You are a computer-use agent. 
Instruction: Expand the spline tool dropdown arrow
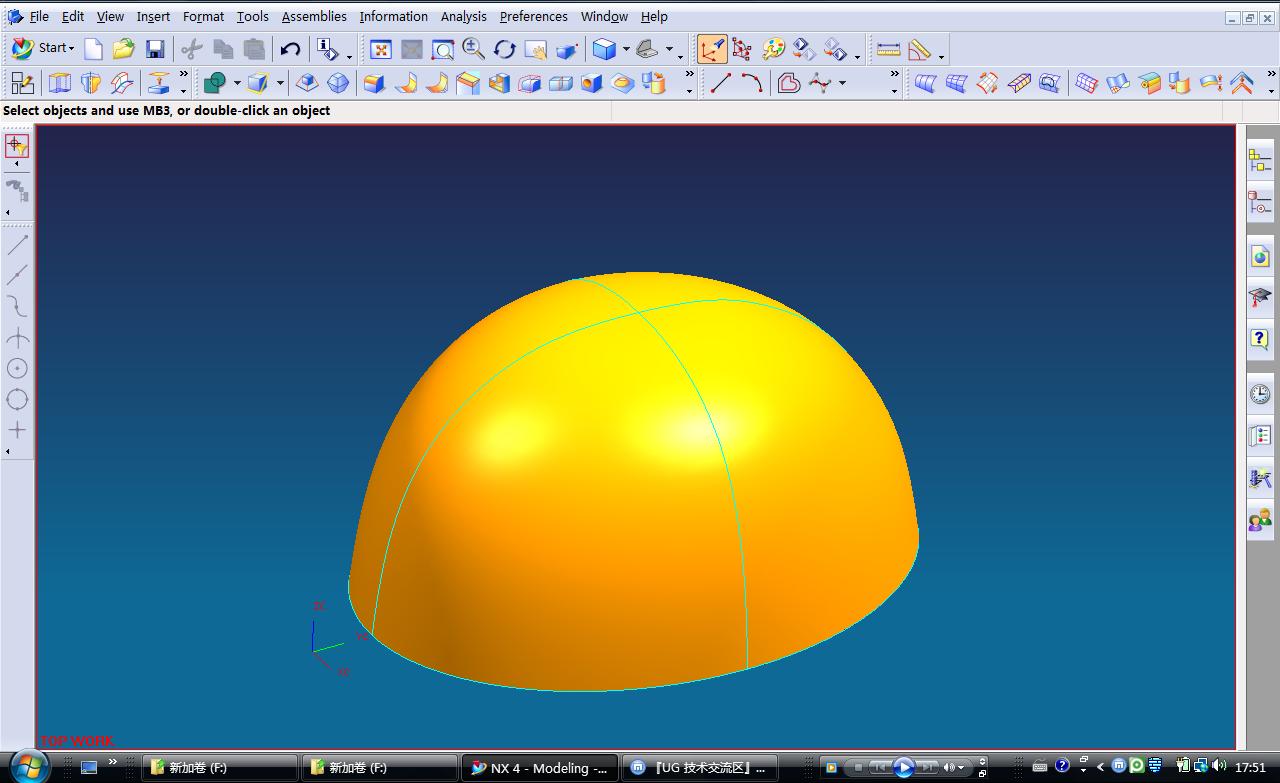(x=842, y=84)
